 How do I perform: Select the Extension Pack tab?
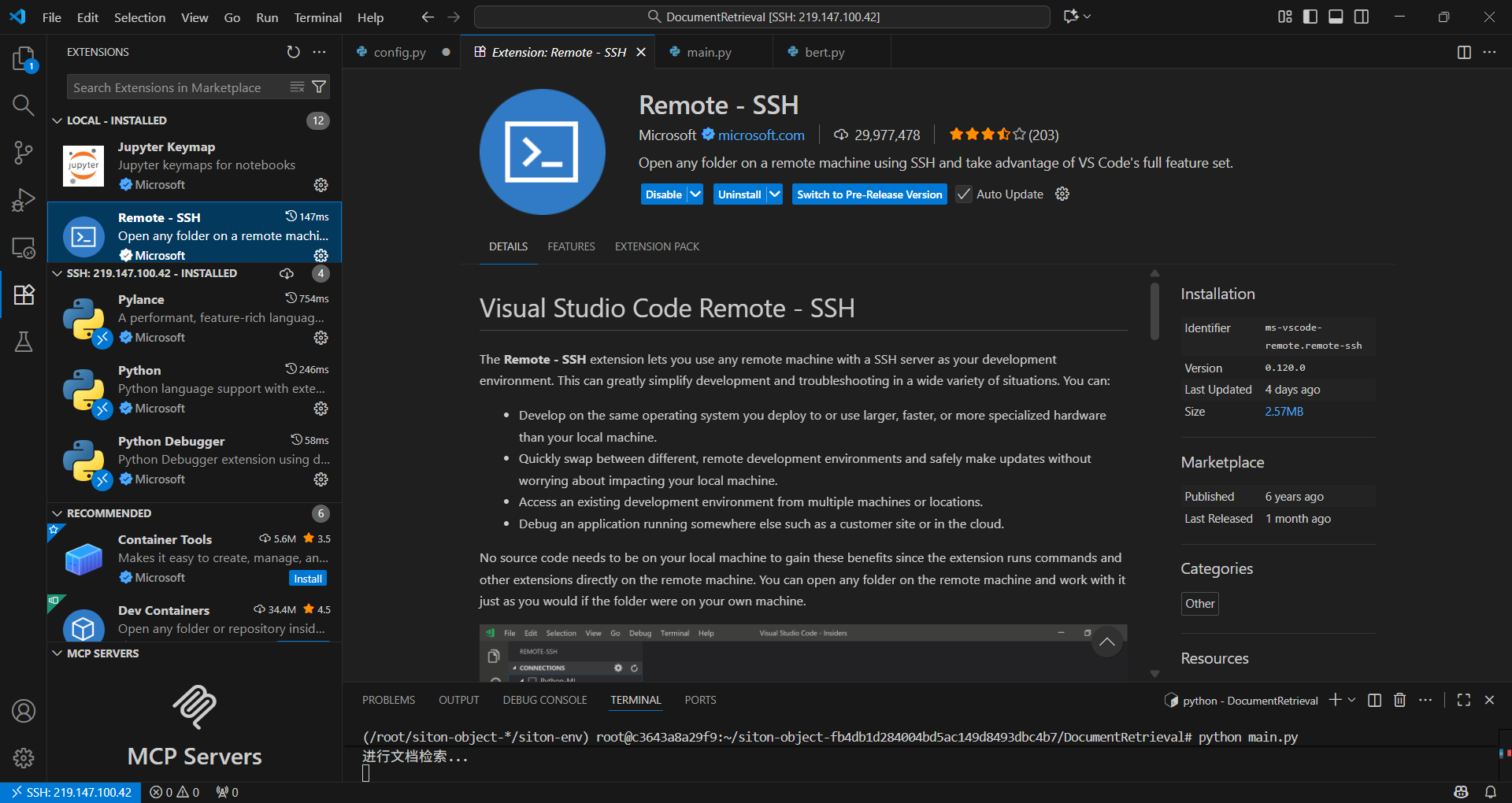657,246
